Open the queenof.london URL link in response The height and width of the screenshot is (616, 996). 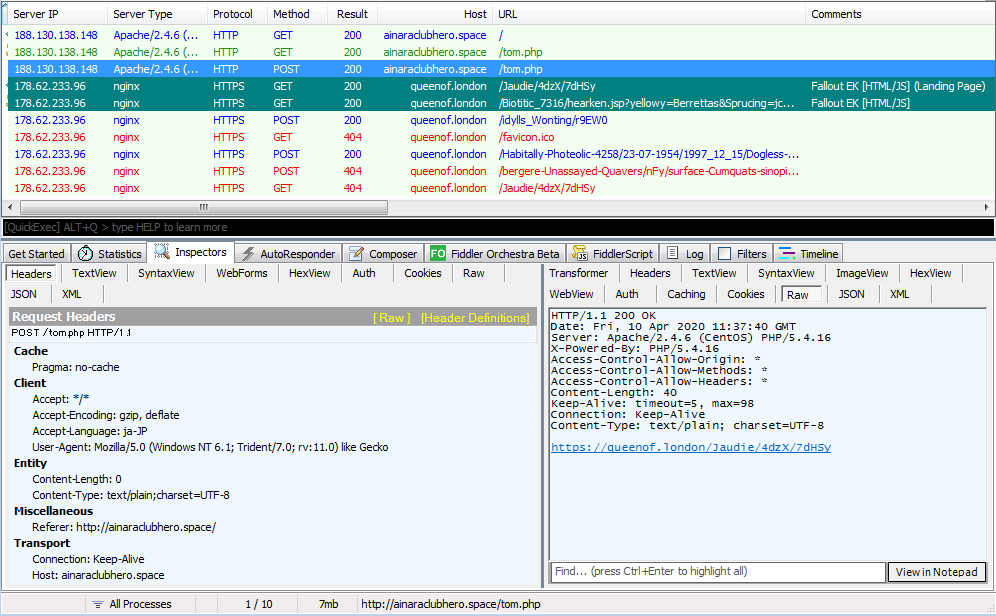pos(690,447)
